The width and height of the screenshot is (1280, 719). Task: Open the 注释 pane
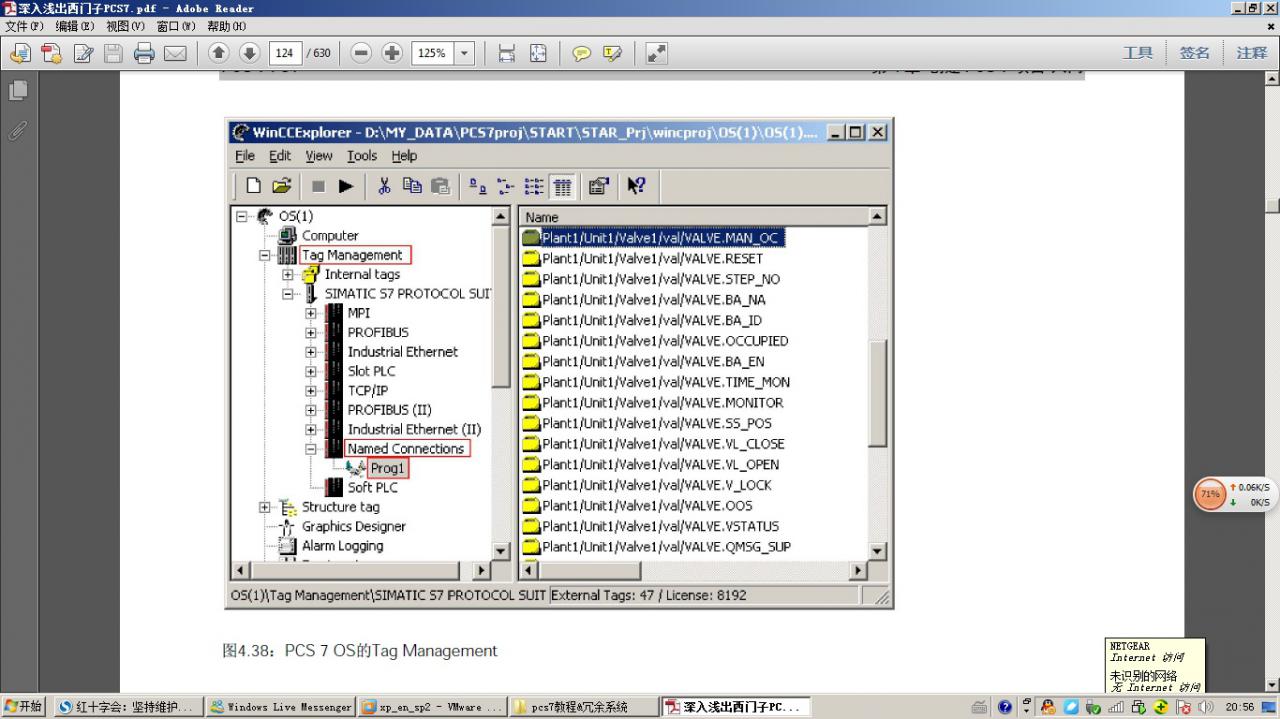click(1251, 53)
